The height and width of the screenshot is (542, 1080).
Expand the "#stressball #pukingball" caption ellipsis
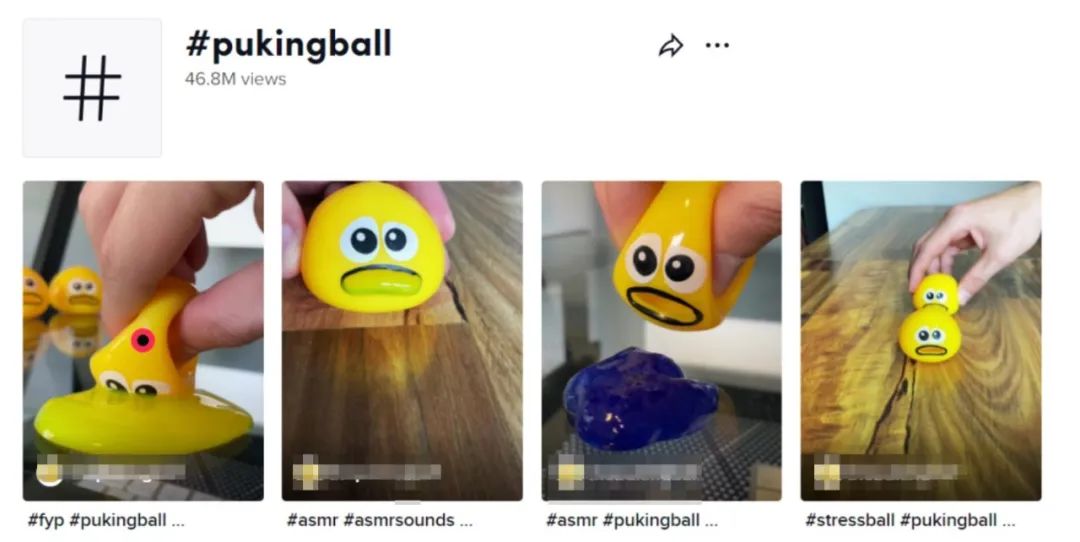click(1008, 521)
